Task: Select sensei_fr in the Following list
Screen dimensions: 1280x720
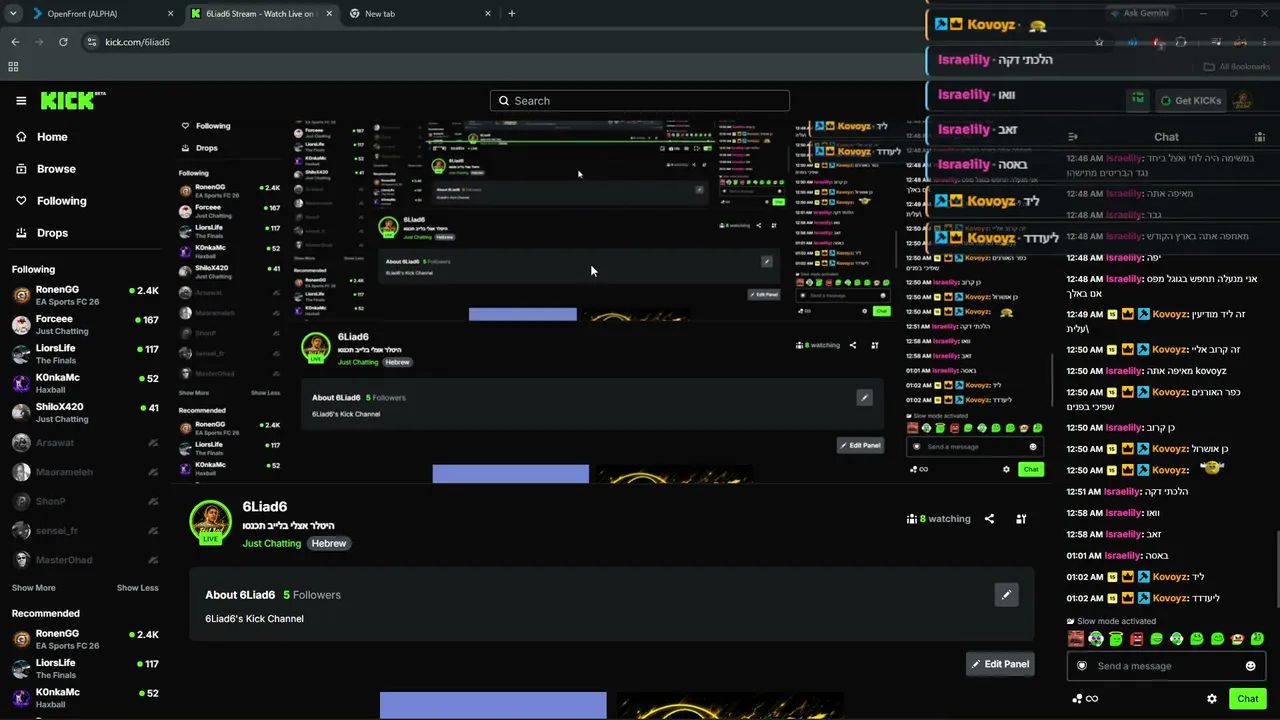Action: coord(85,531)
